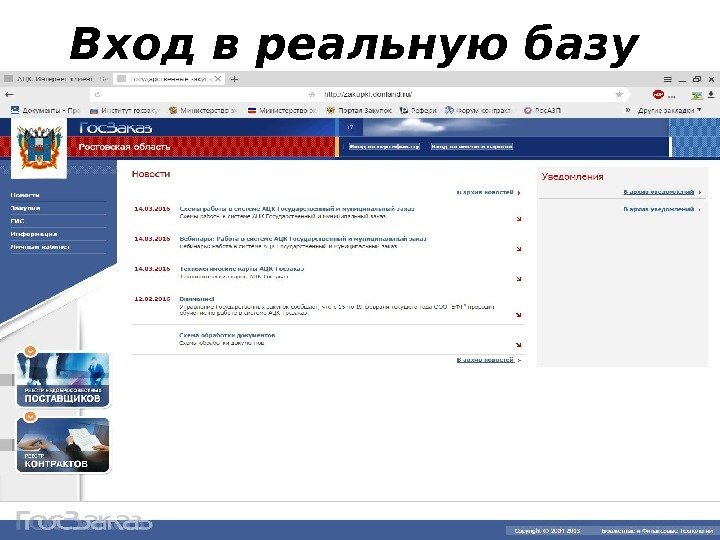This screenshot has width=720, height=540.
Task: Open the Портал Закупок bookmark
Action: point(359,110)
